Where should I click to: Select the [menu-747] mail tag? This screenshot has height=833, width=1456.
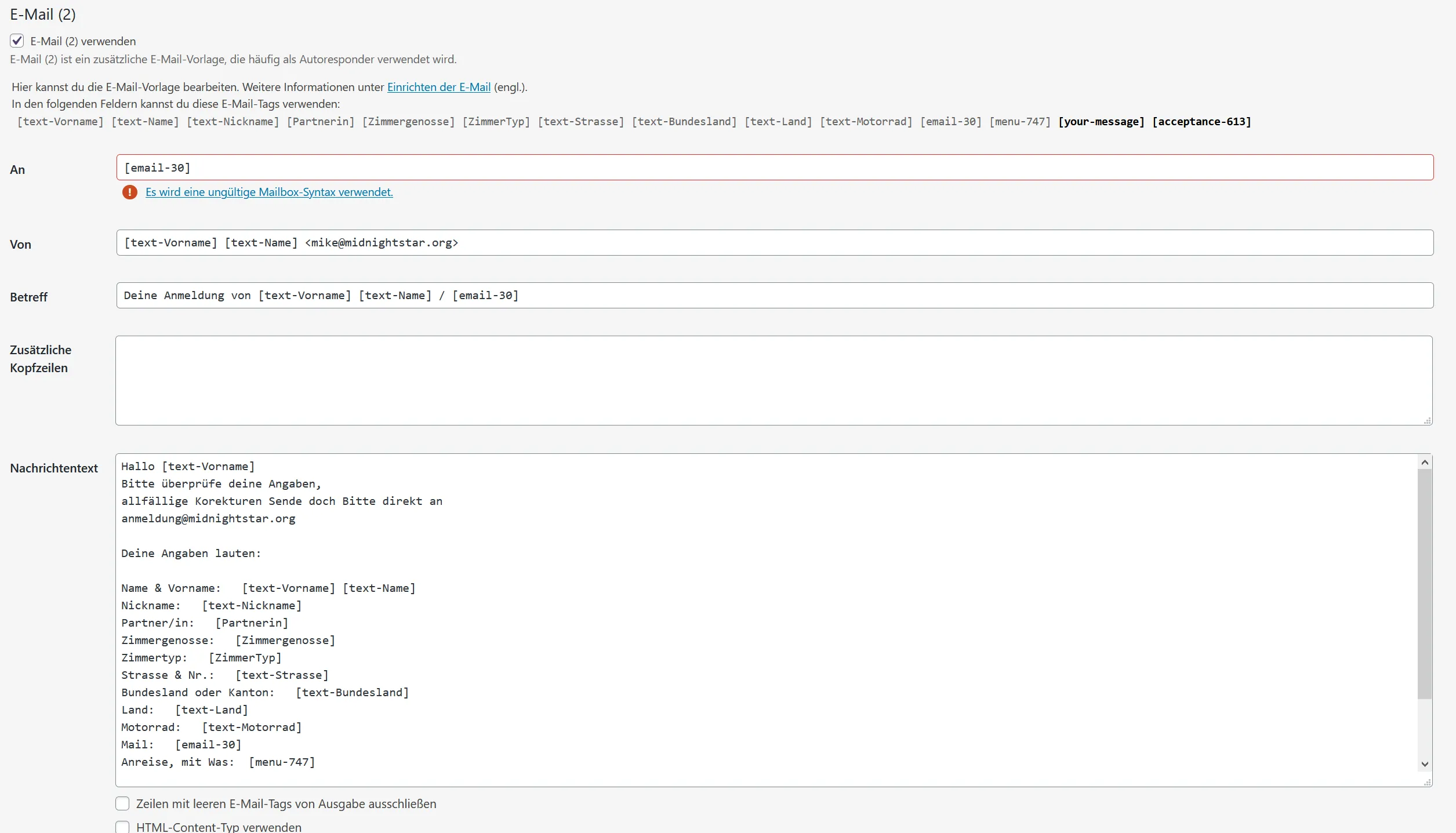pos(1020,122)
